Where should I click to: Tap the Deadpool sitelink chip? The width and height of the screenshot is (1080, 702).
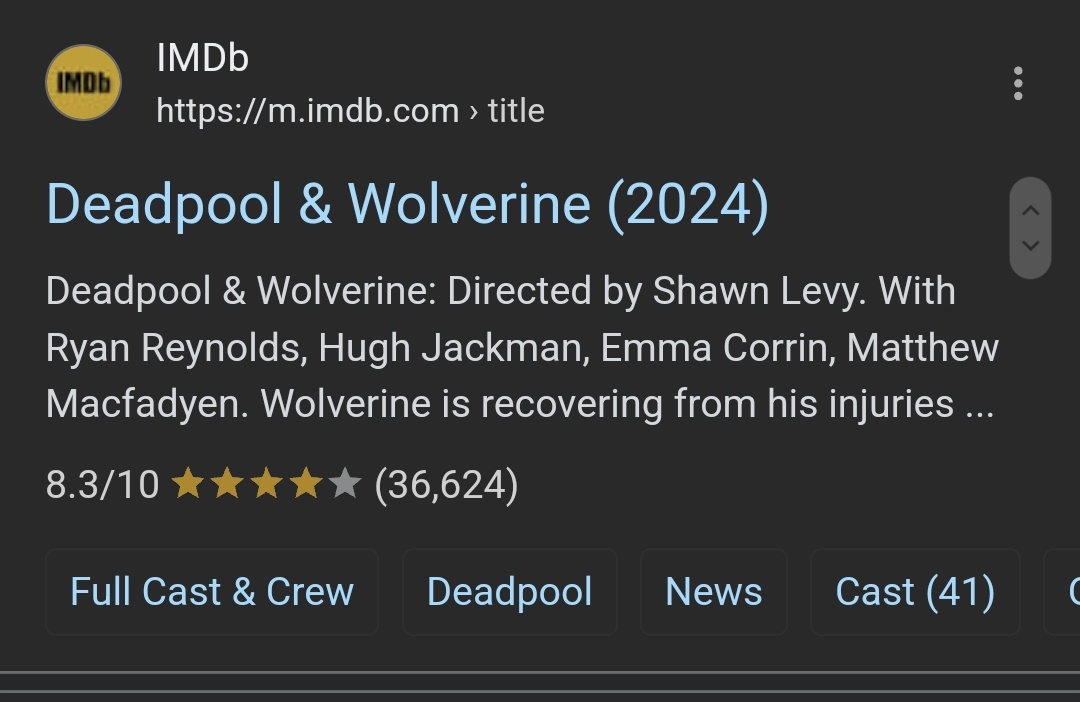tap(509, 591)
